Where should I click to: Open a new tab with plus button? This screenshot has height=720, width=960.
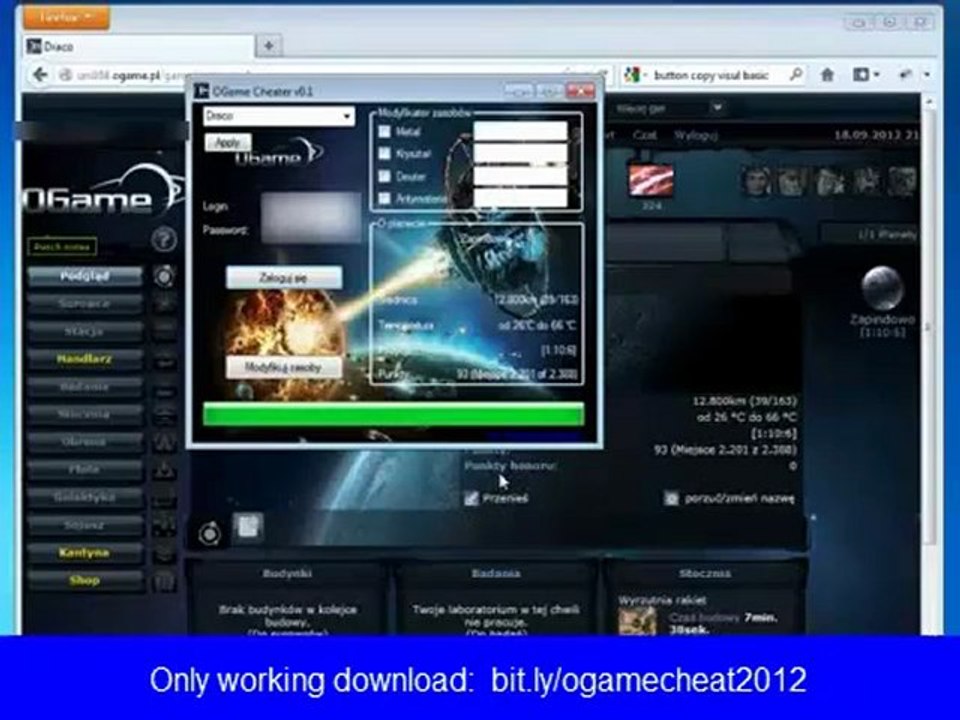[268, 46]
